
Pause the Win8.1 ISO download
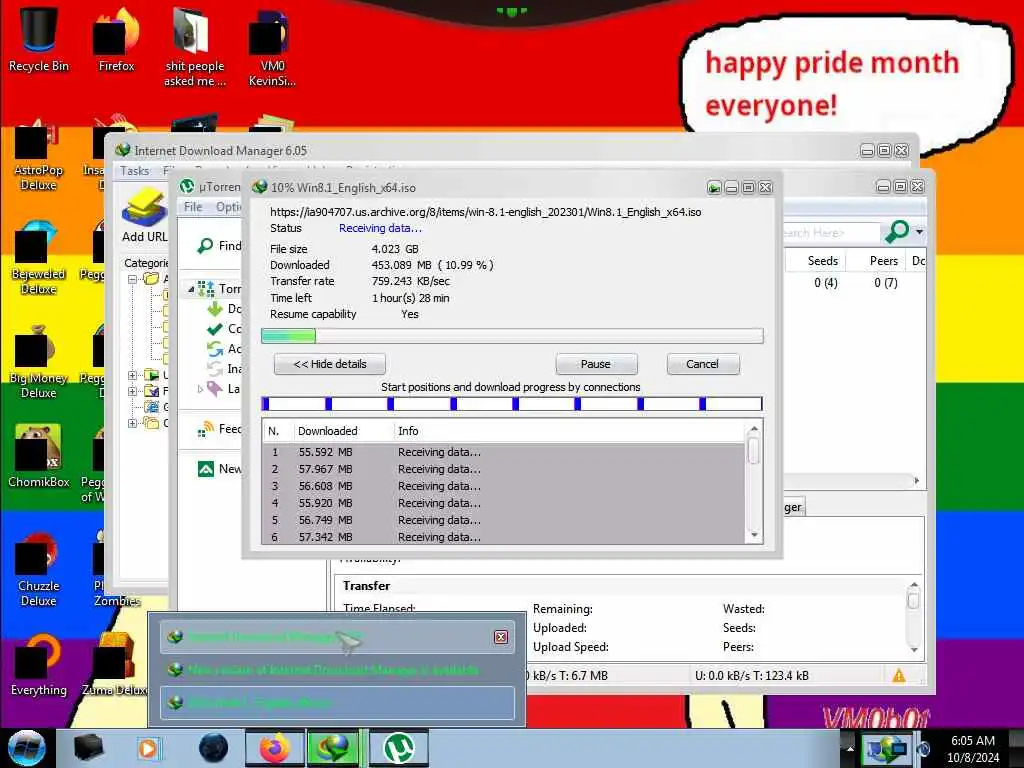[x=596, y=364]
